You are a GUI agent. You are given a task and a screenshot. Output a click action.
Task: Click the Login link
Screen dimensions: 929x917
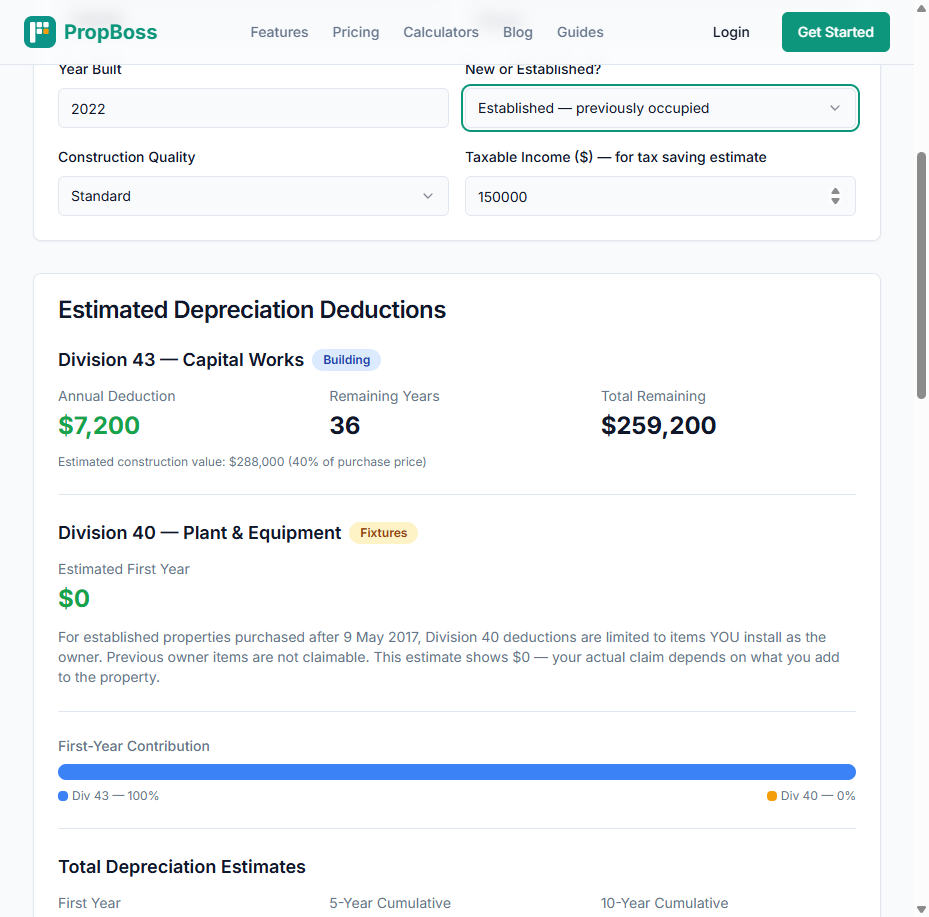coord(731,31)
